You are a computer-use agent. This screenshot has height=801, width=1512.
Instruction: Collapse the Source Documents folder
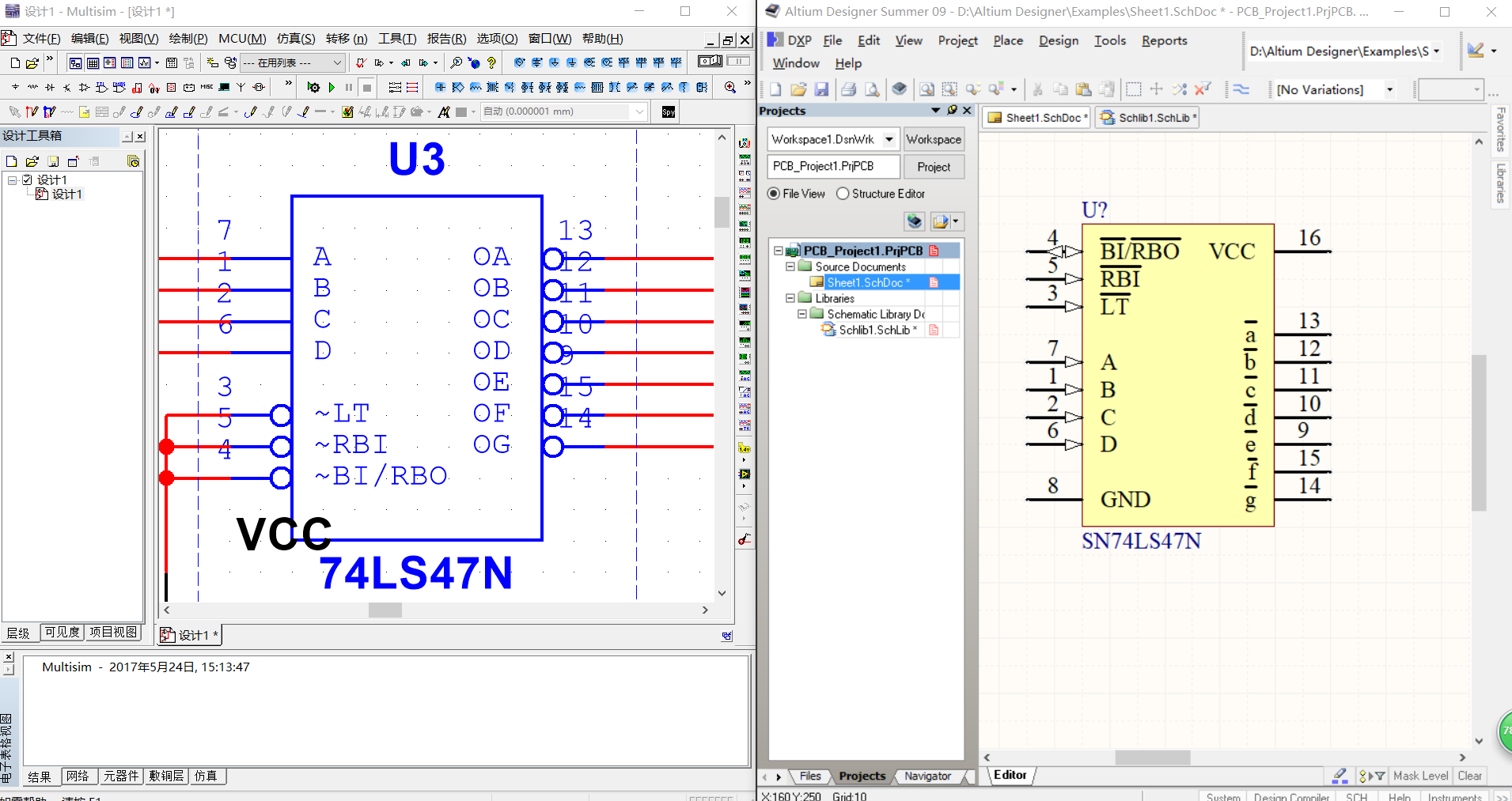pos(790,266)
